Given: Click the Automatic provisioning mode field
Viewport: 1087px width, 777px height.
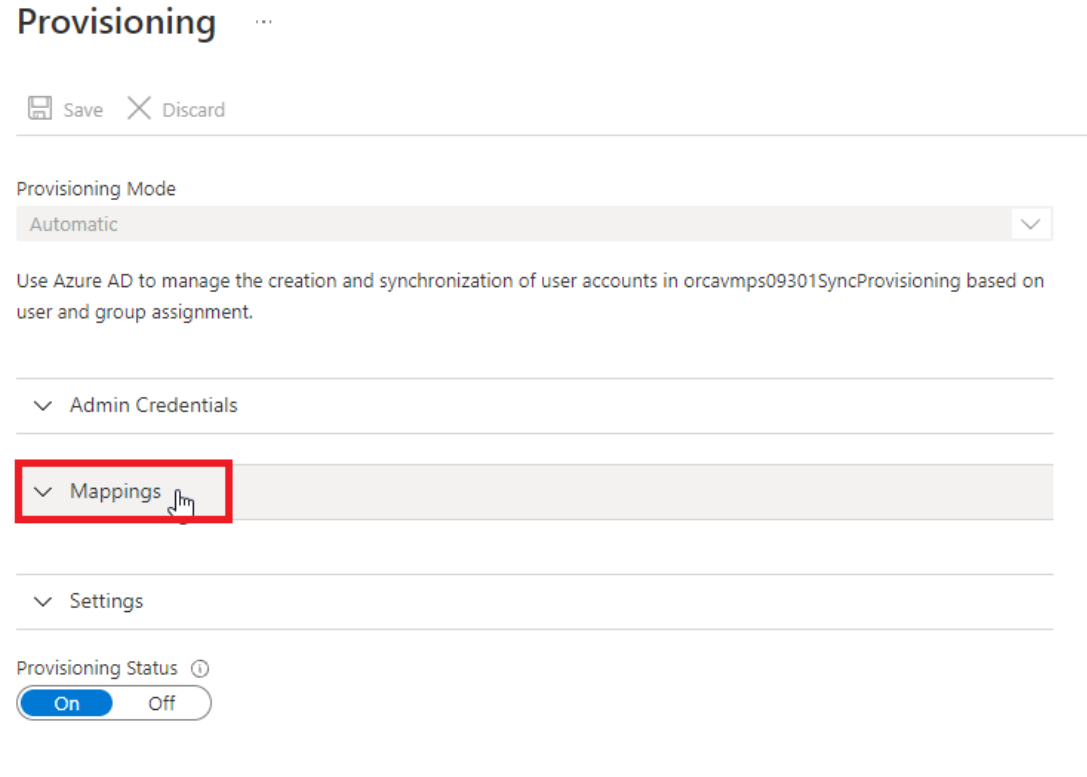Looking at the screenshot, I should (x=534, y=224).
